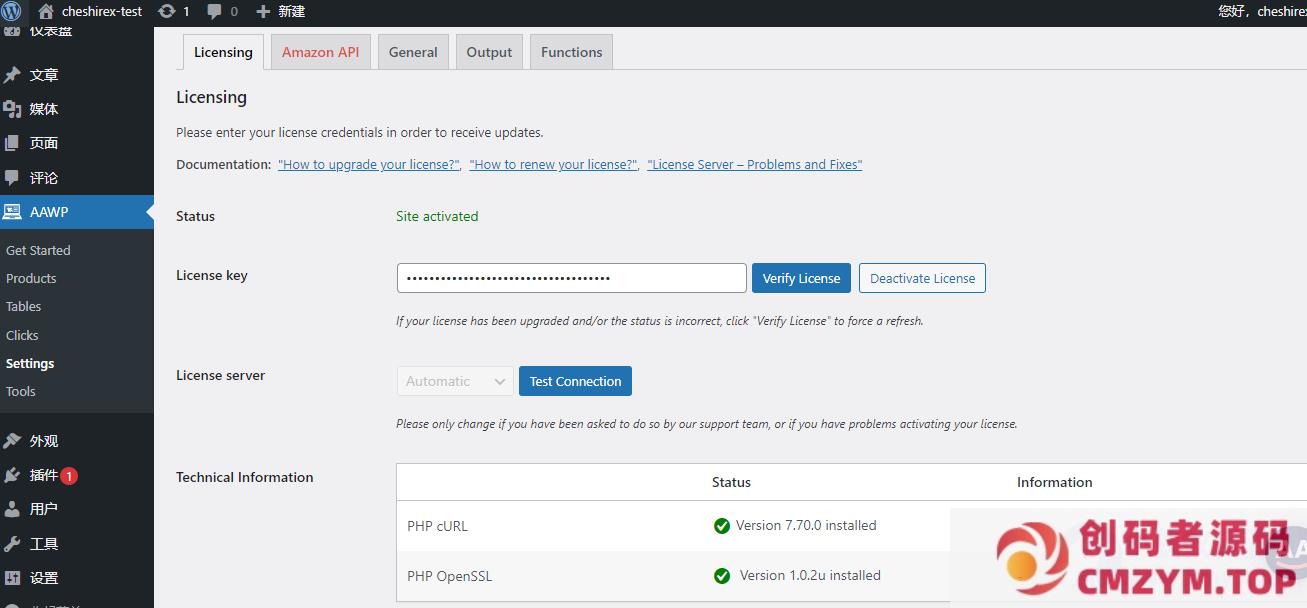
Task: Open "How to renew your license?" link
Action: click(553, 165)
